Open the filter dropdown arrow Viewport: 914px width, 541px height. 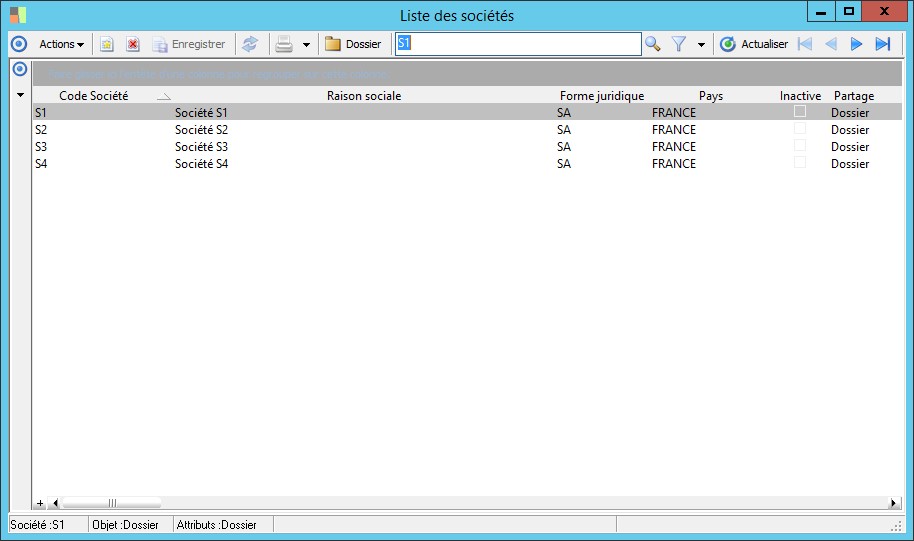tap(701, 44)
